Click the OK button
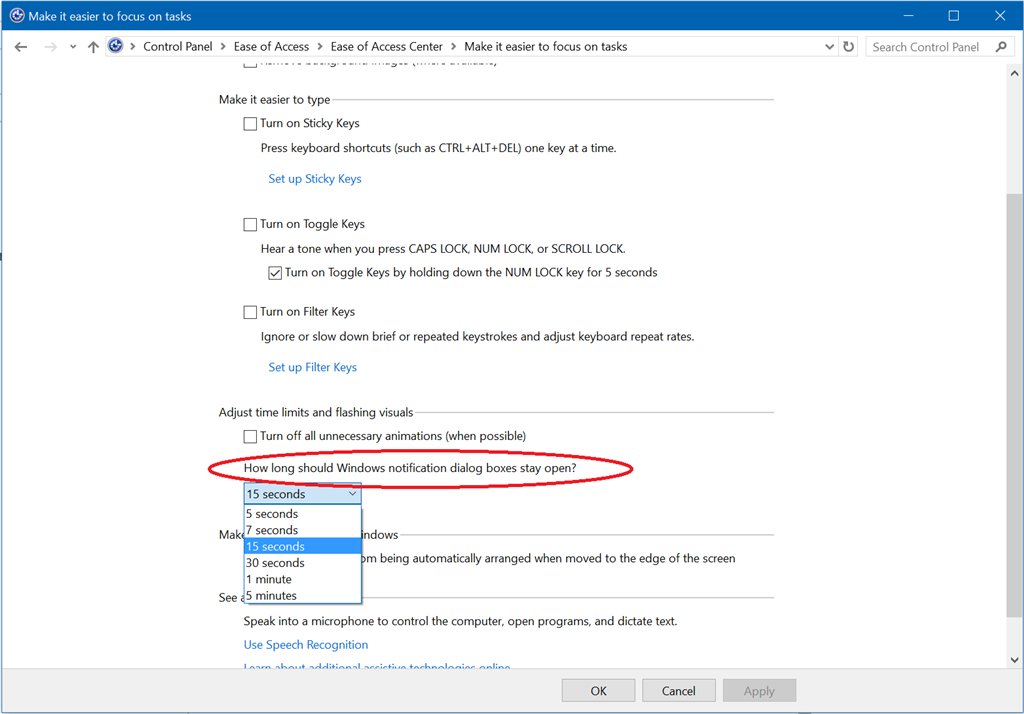 point(598,691)
